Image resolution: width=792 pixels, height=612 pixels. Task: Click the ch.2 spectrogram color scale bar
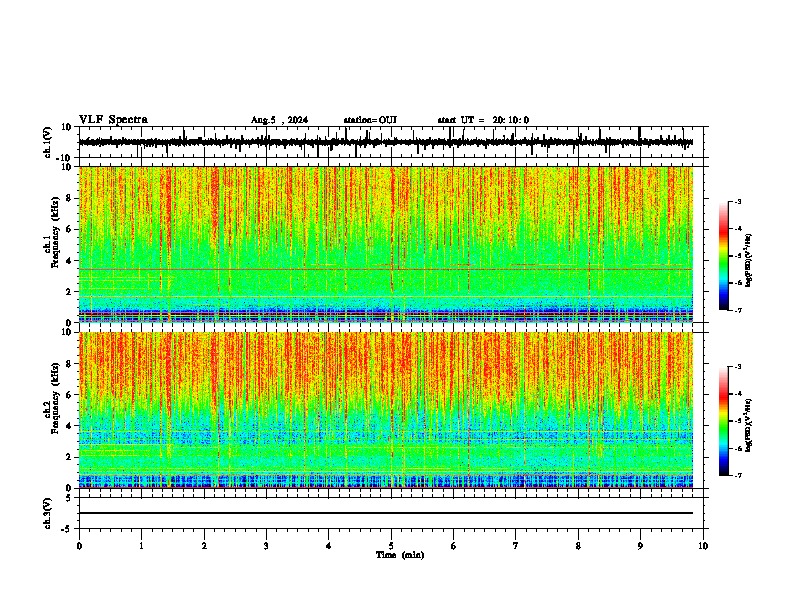click(724, 421)
